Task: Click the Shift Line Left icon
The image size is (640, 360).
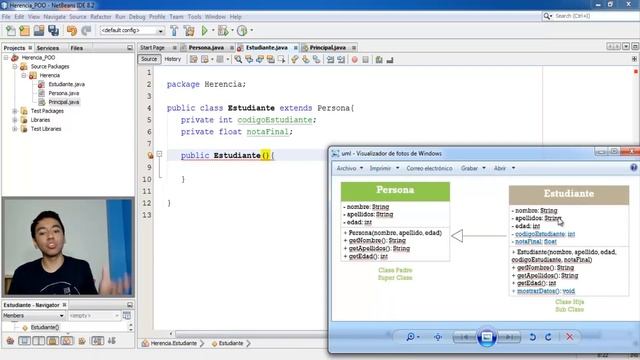Action: click(x=330, y=60)
